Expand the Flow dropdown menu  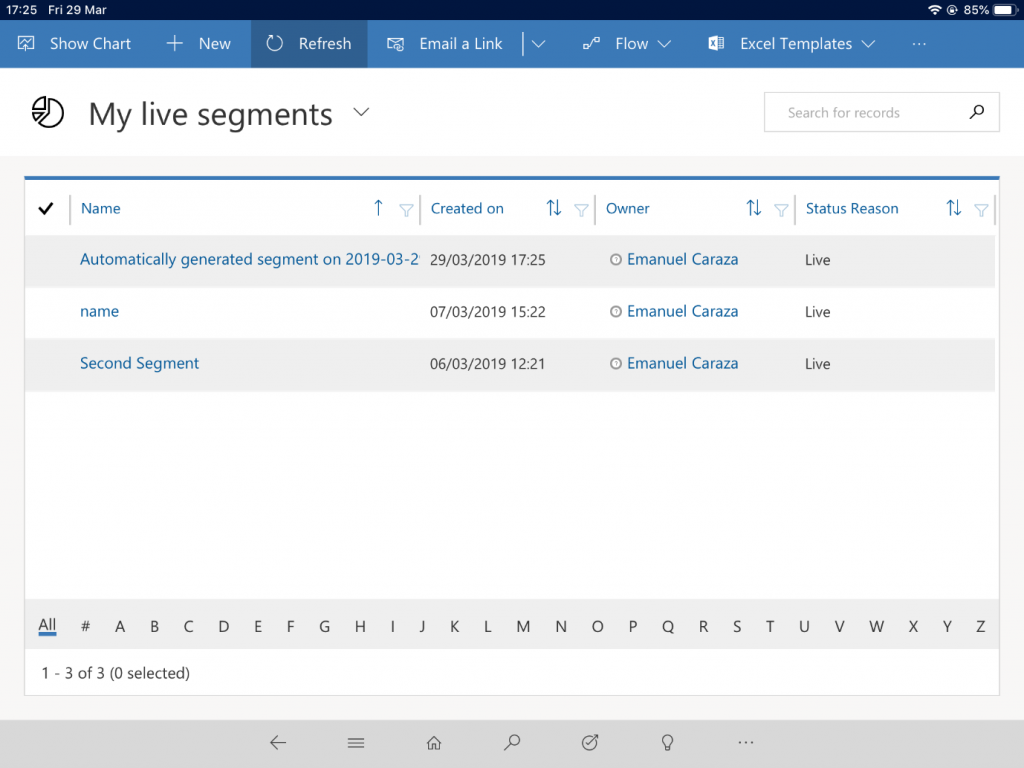pyautogui.click(x=664, y=44)
